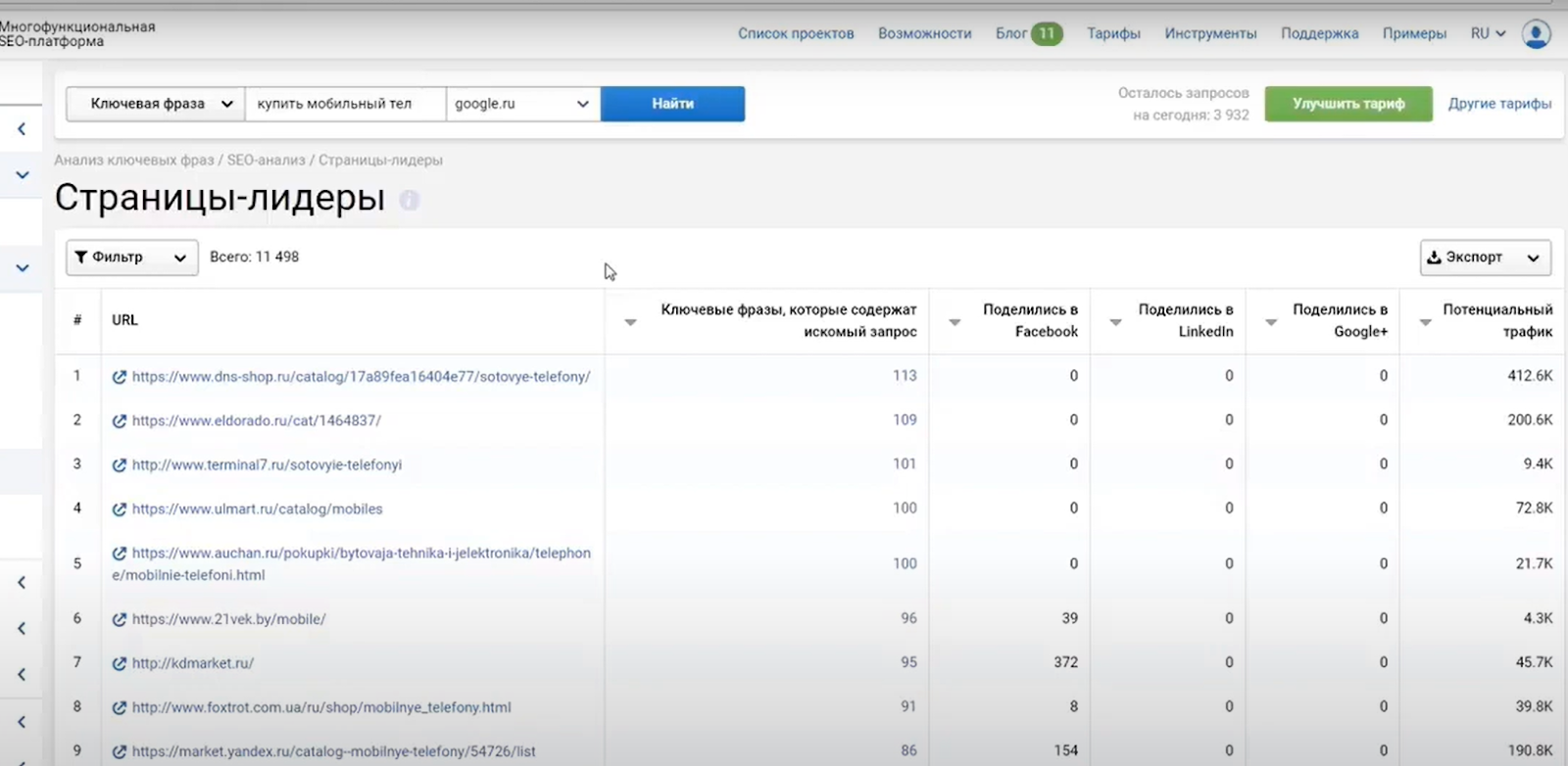Open the market.yandex.ru mobilnye-telefony URL
This screenshot has height=766, width=1568.
point(333,752)
